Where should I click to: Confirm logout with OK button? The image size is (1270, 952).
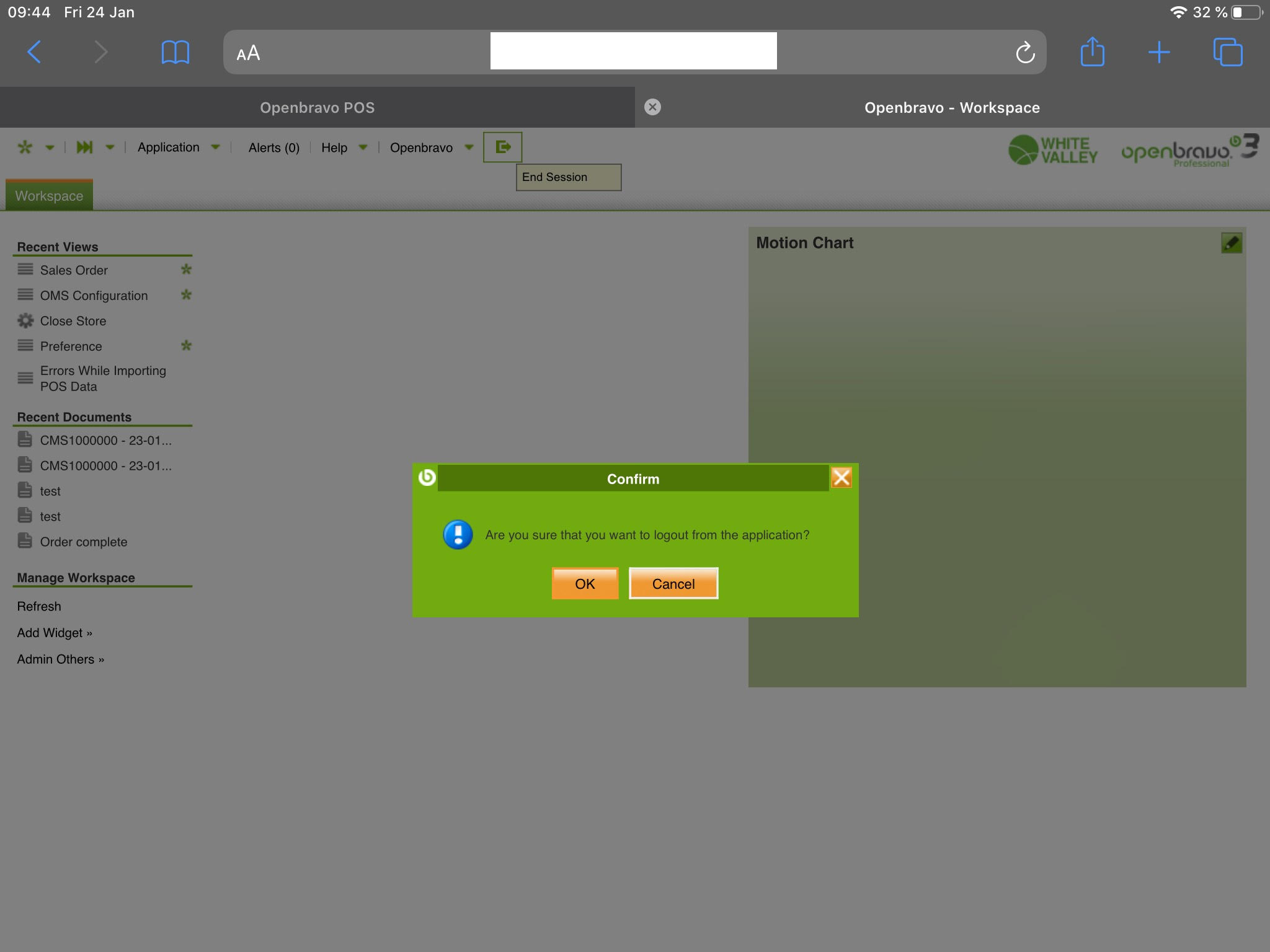pyautogui.click(x=585, y=584)
